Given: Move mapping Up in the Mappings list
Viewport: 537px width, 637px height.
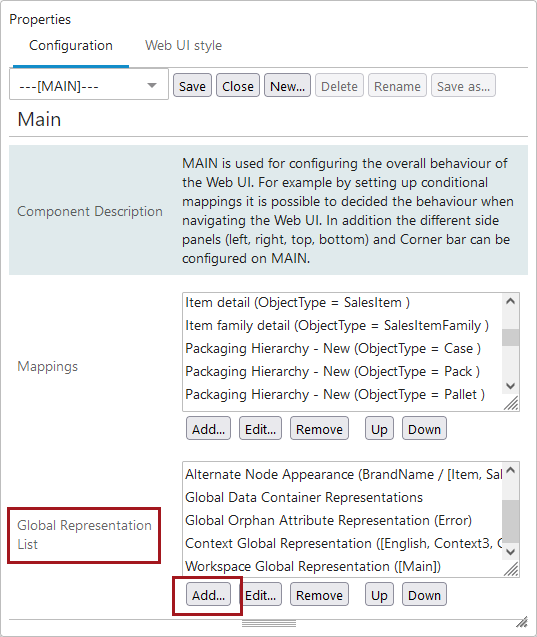Looking at the screenshot, I should click(x=379, y=429).
